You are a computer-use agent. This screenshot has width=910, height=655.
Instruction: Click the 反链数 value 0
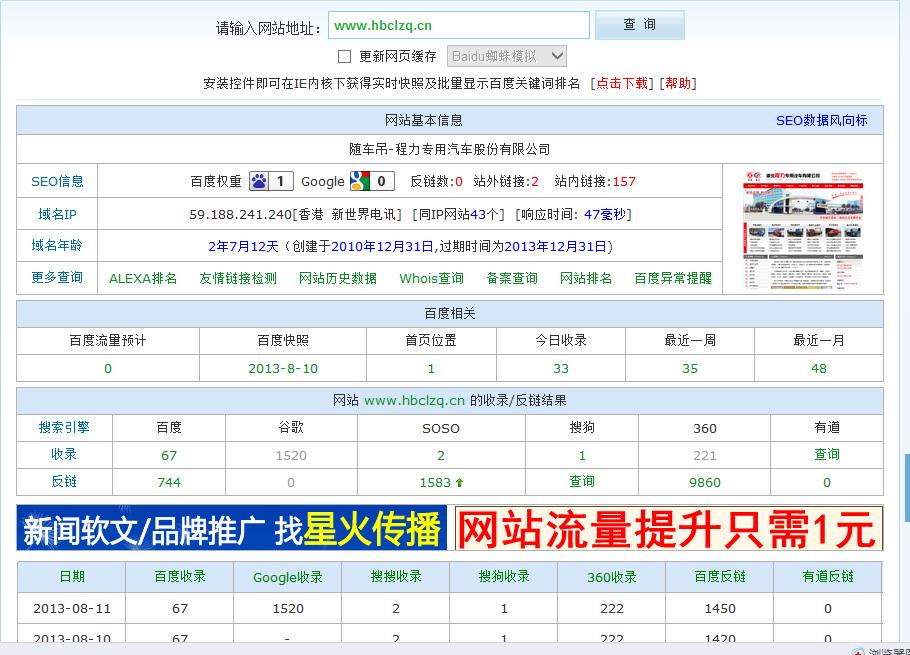click(458, 182)
